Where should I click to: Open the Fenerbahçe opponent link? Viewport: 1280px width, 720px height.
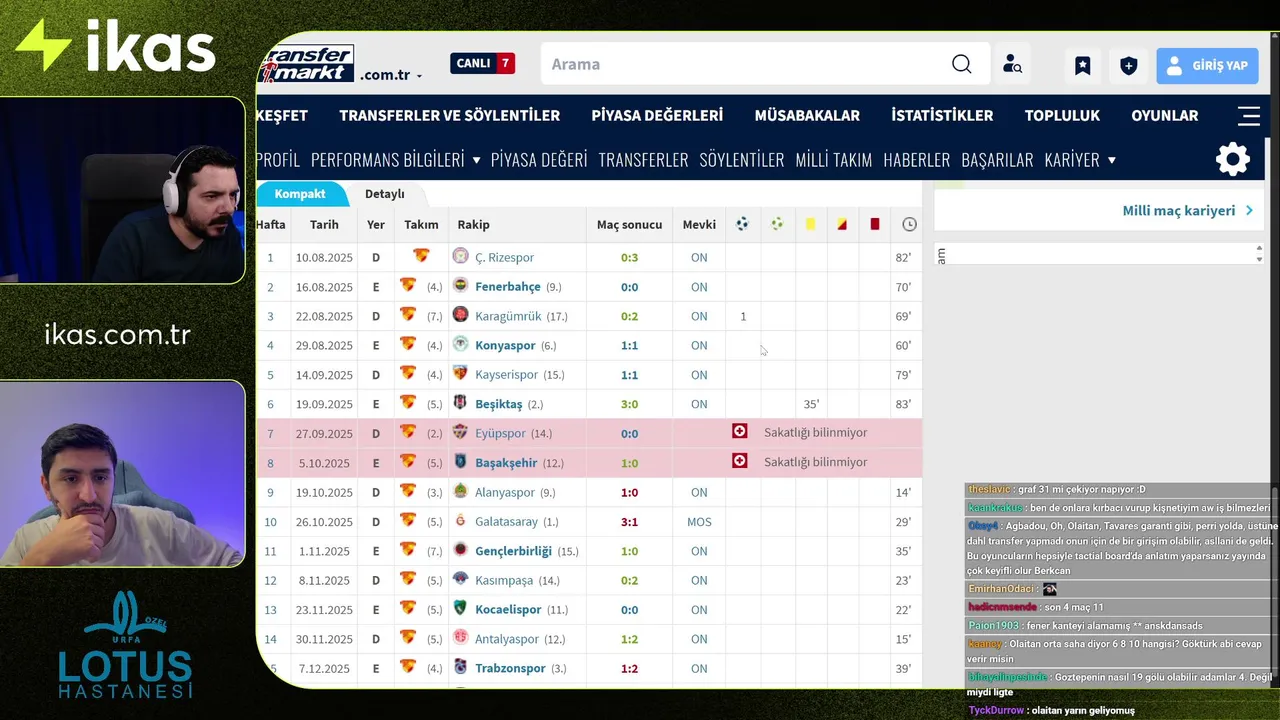pos(508,287)
